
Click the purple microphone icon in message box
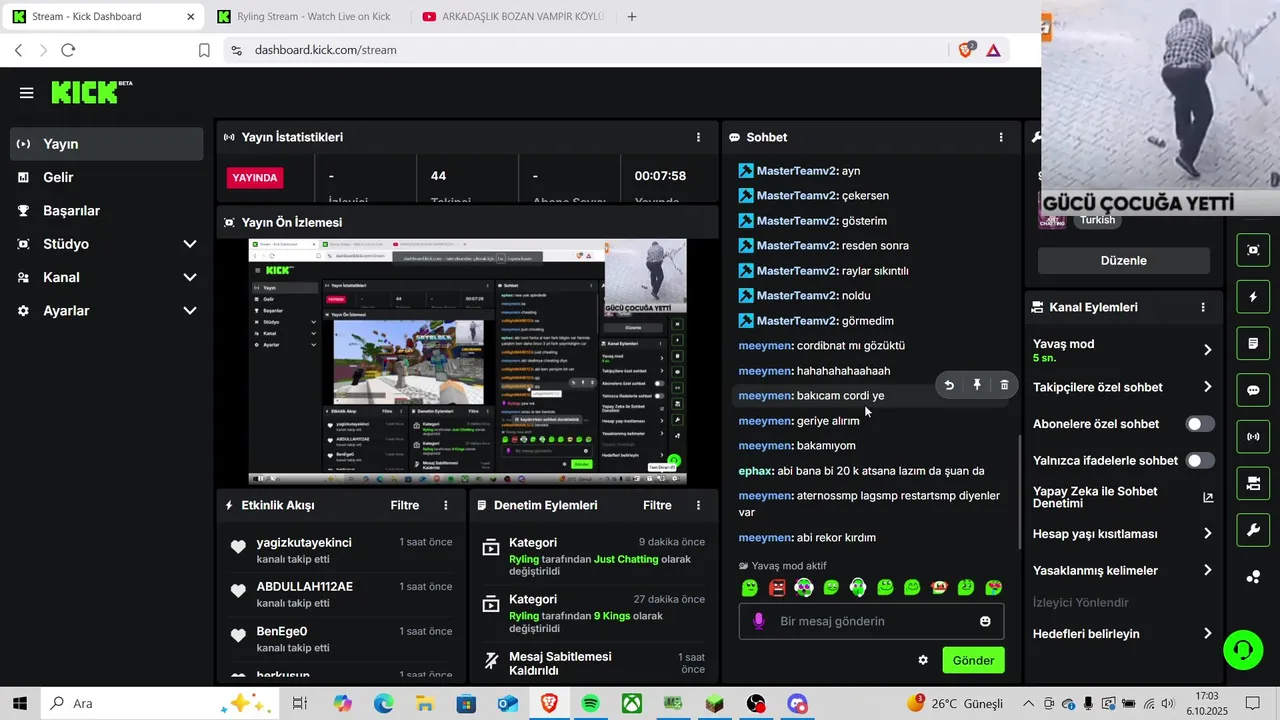758,621
